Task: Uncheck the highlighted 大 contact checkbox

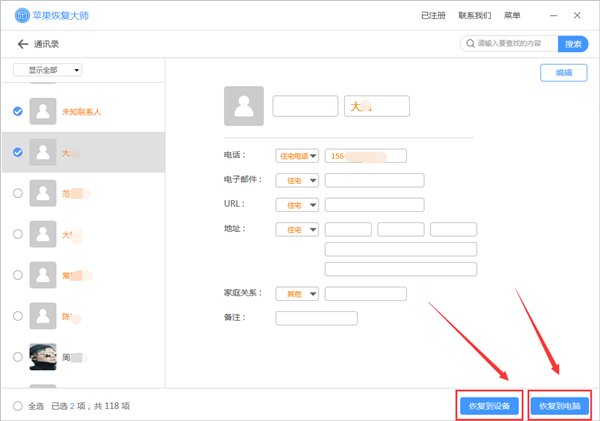Action: (x=17, y=153)
